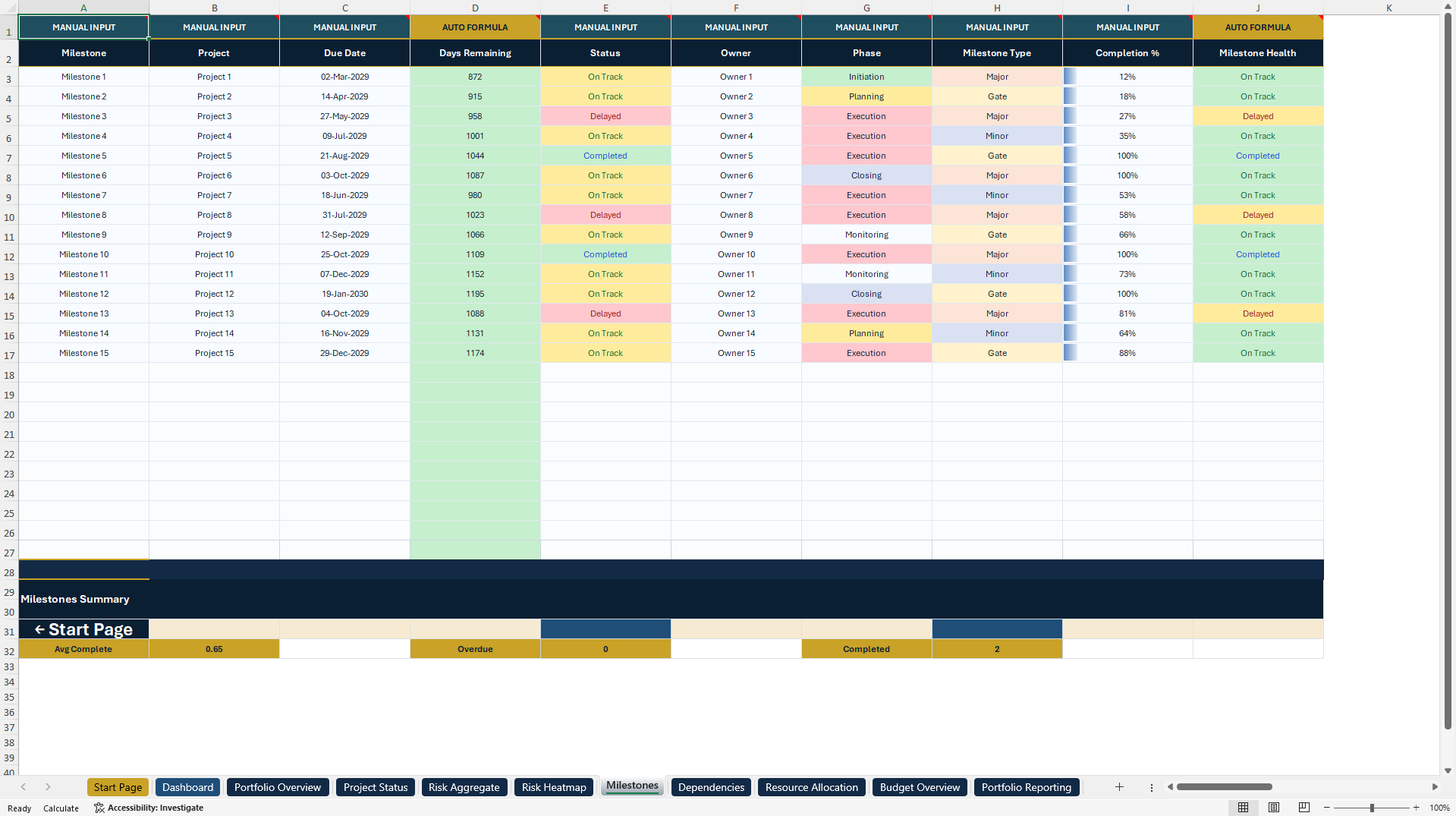The height and width of the screenshot is (816, 1456).
Task: Click the vertical scrollbar down arrow
Action: pyautogui.click(x=1448, y=770)
